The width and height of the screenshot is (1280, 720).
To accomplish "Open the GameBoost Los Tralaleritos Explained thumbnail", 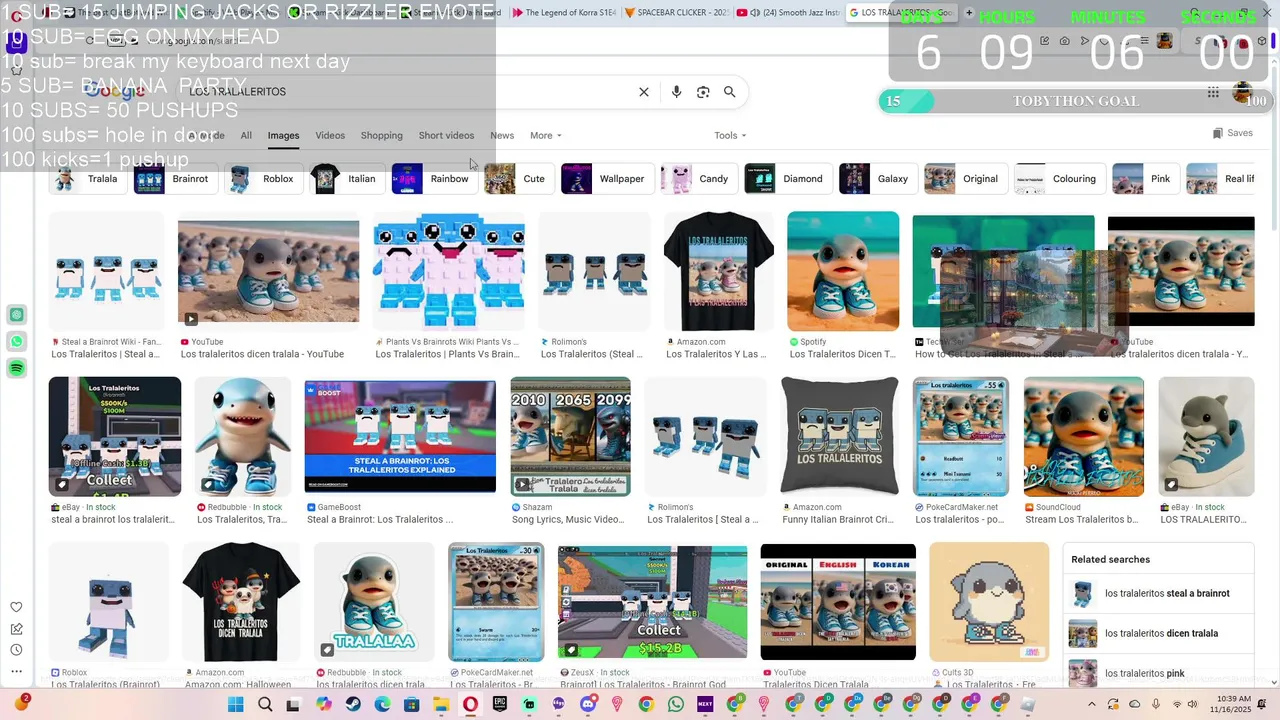I will pos(400,436).
